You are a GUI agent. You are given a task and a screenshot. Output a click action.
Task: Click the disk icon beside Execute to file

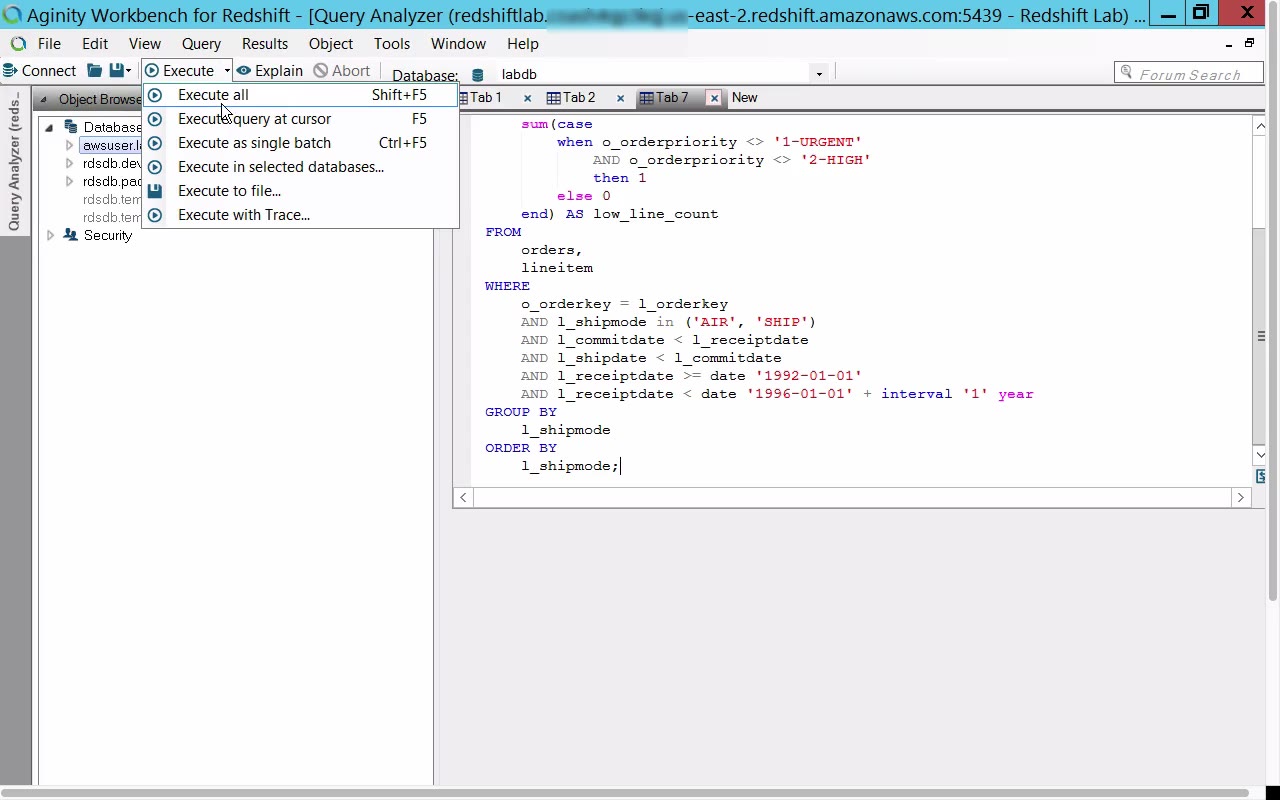coord(155,191)
